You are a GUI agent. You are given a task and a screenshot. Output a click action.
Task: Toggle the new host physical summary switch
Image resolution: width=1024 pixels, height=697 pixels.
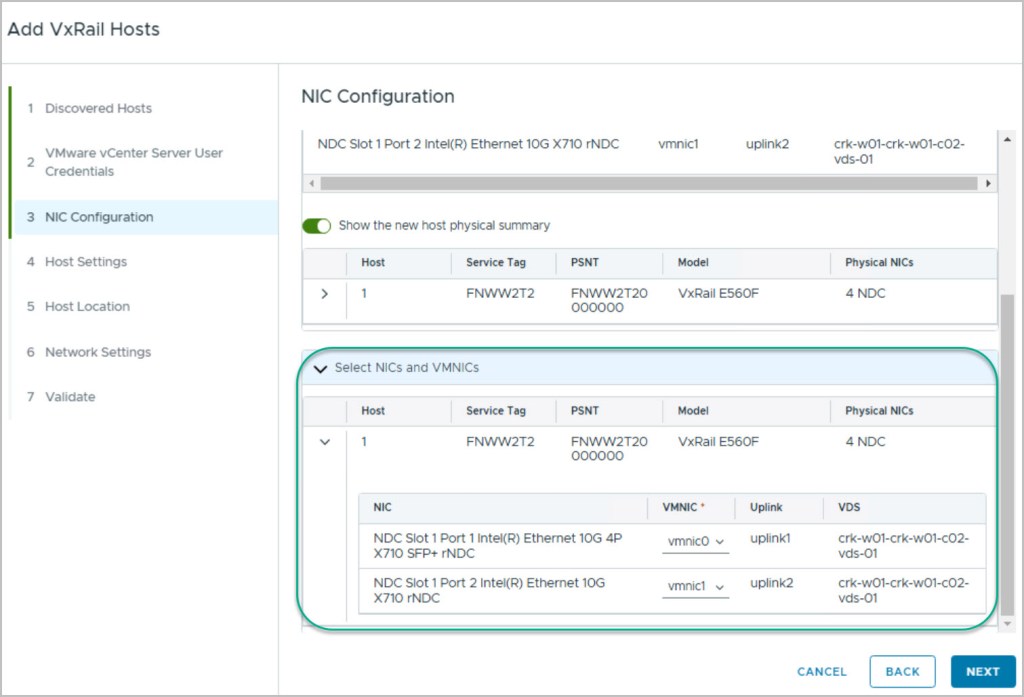[x=317, y=226]
